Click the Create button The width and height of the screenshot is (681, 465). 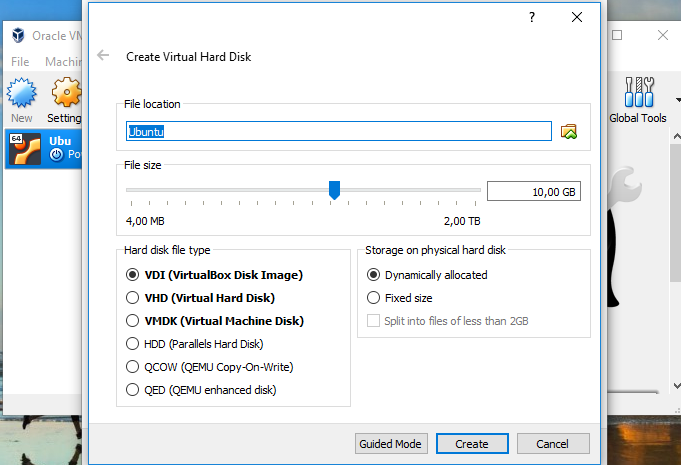[472, 444]
